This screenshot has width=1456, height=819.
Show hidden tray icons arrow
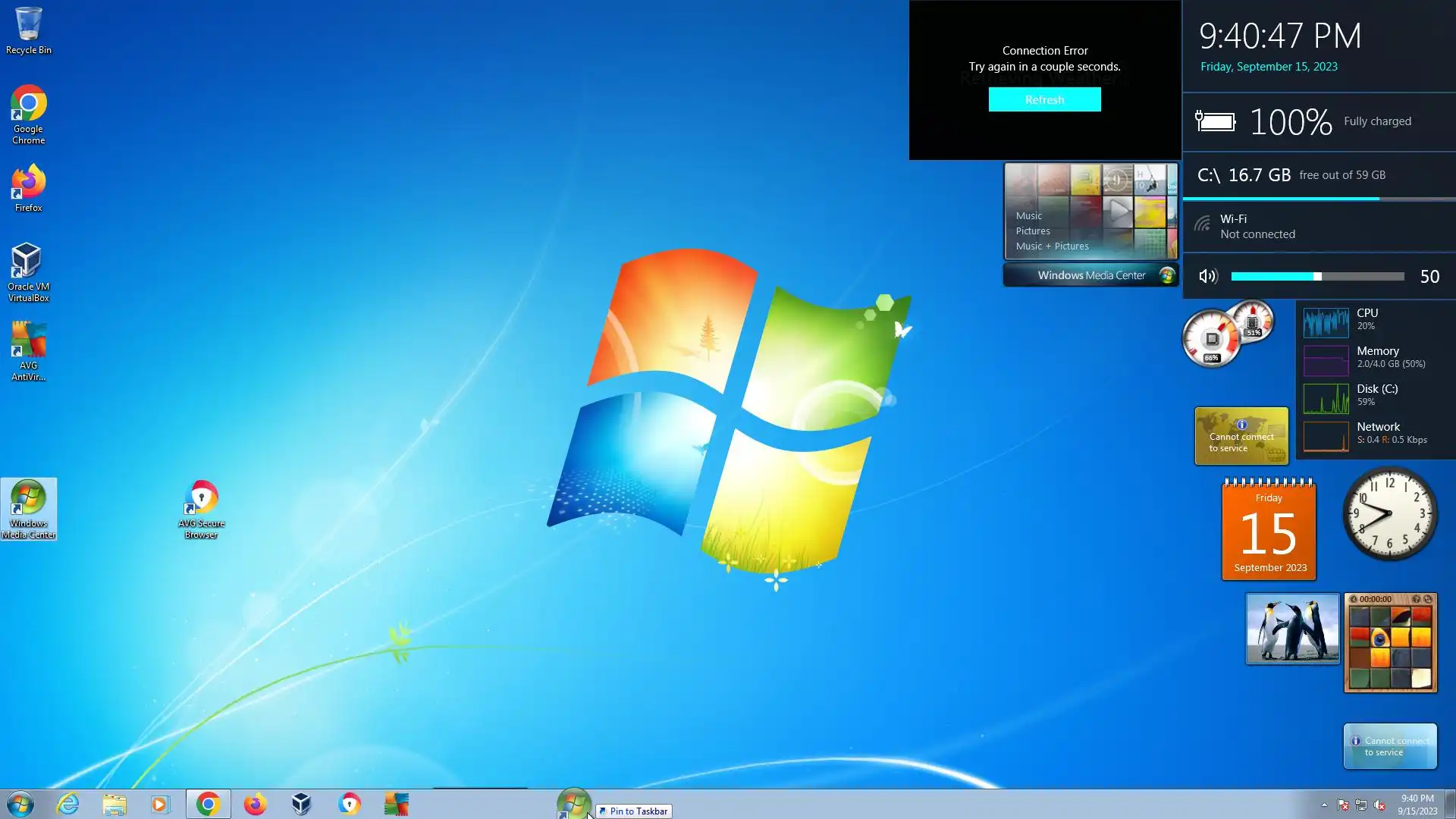click(x=1324, y=805)
